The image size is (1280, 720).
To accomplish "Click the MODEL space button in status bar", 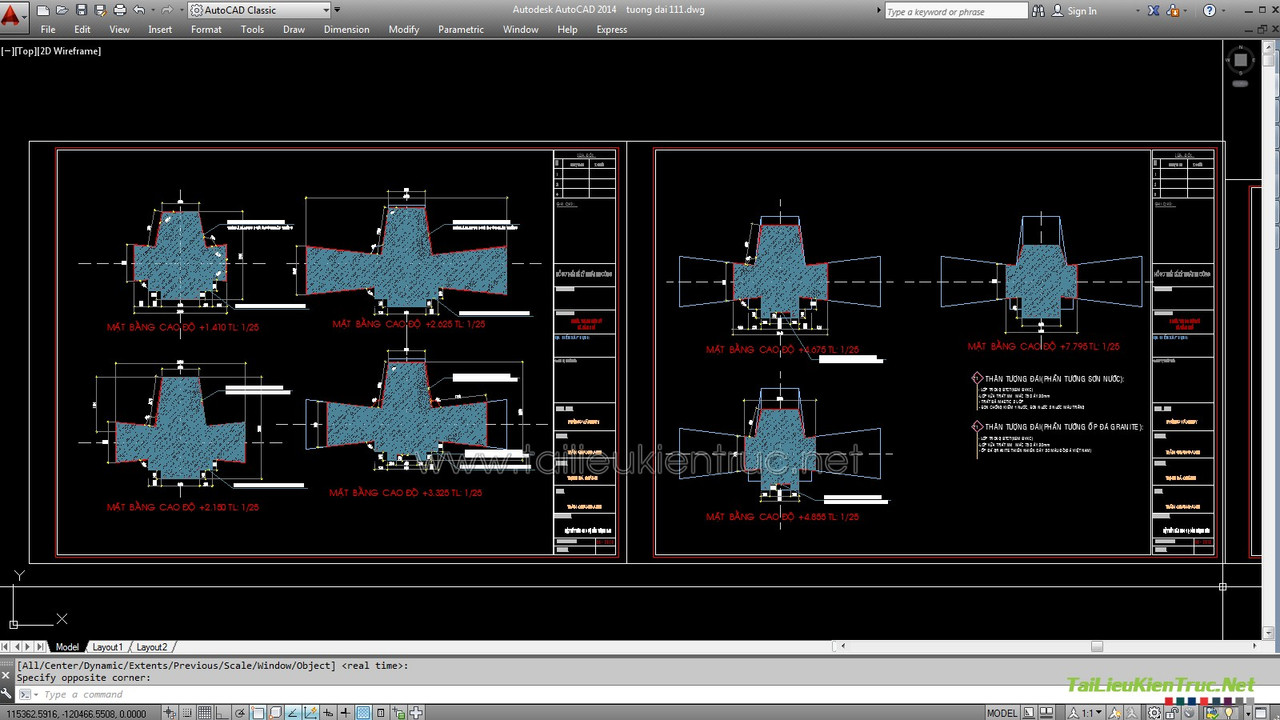I will click(1002, 712).
